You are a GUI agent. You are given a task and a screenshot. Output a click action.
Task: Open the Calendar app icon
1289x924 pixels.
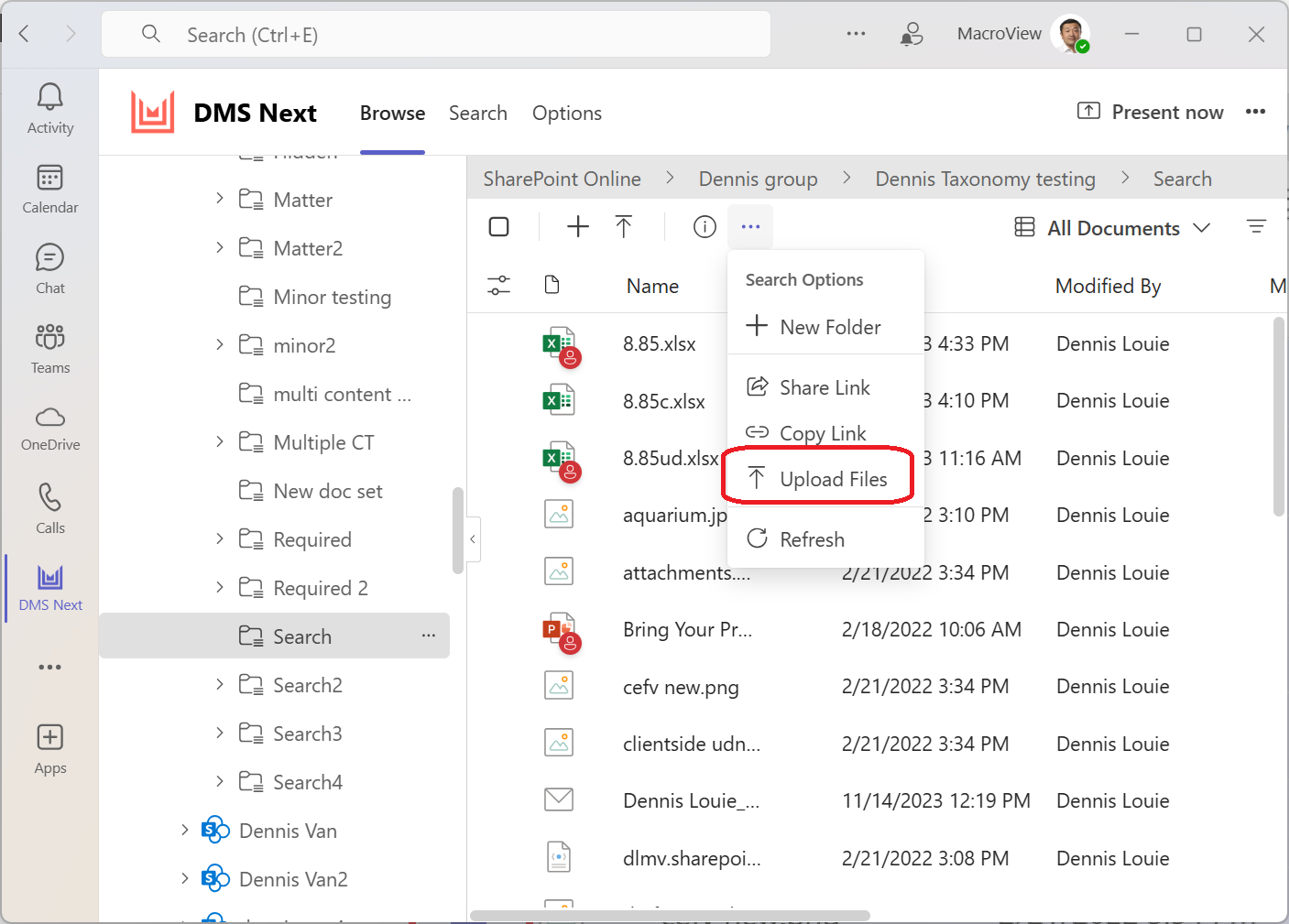[50, 178]
